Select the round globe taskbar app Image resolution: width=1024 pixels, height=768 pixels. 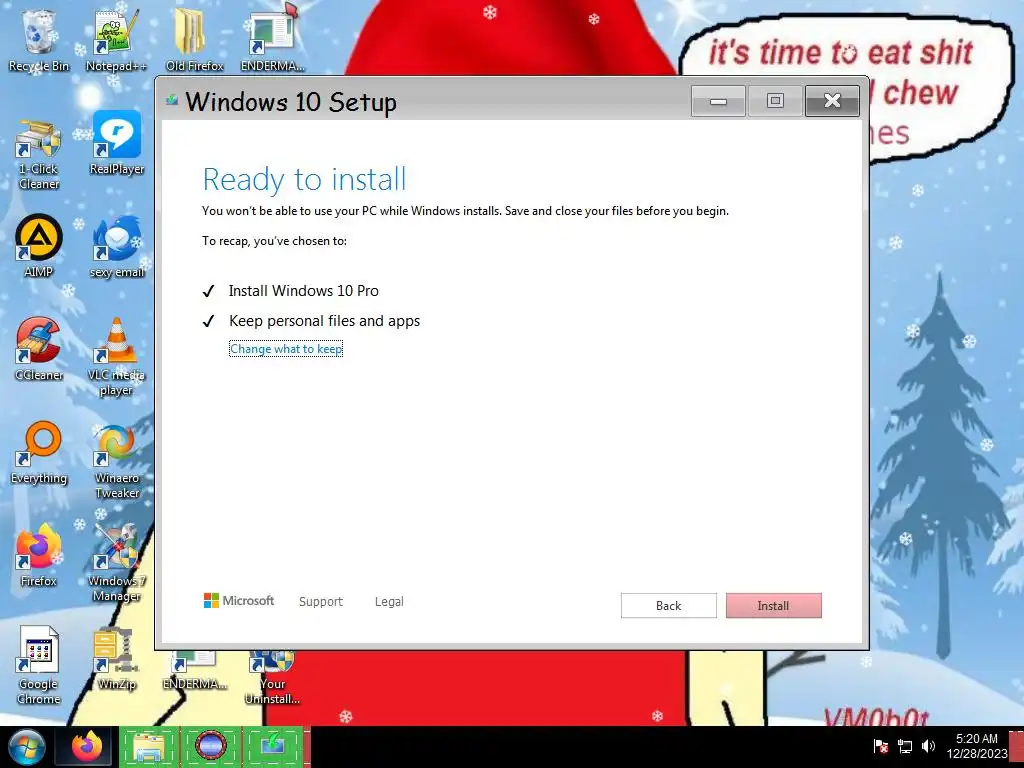pos(211,746)
